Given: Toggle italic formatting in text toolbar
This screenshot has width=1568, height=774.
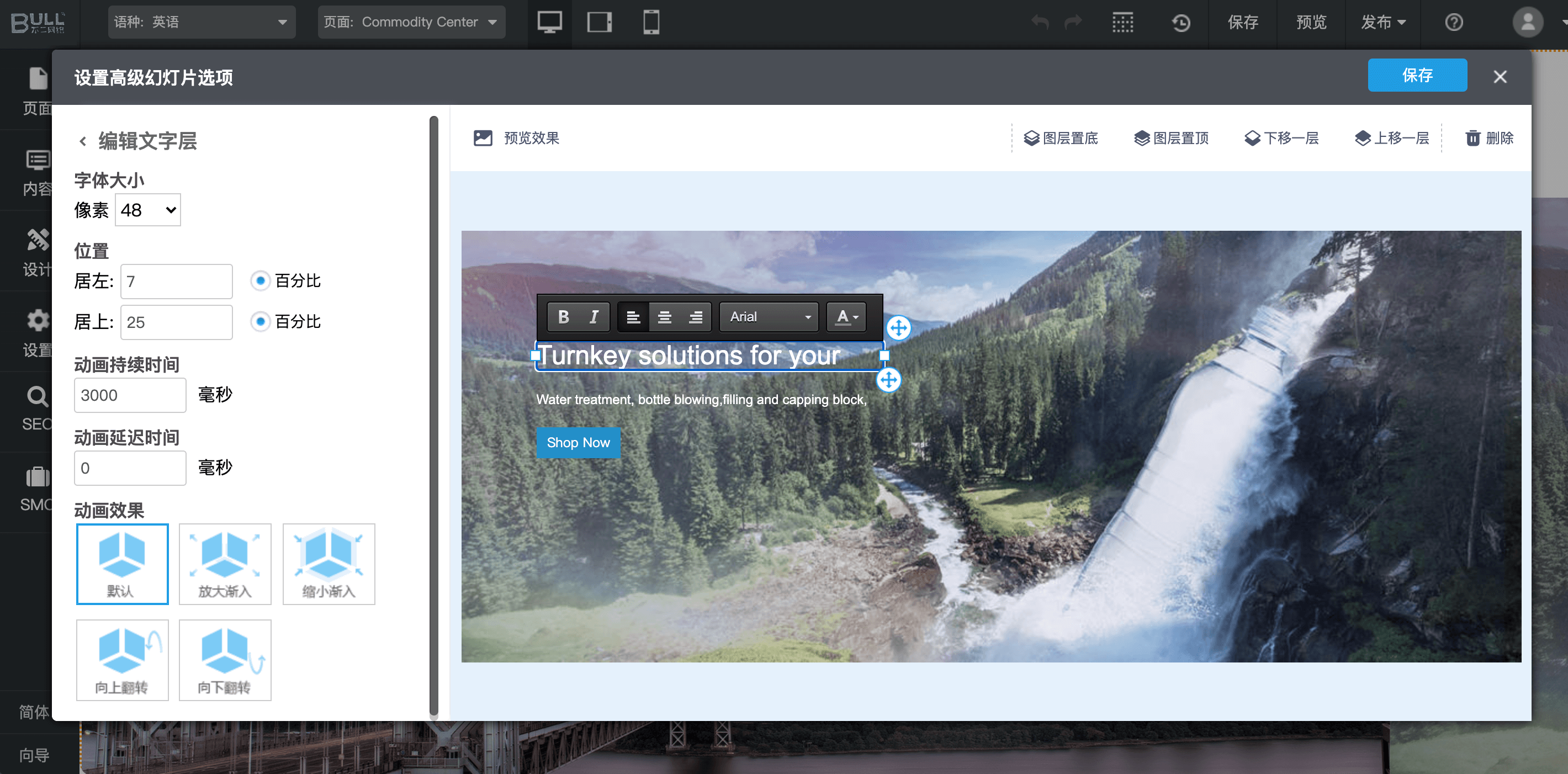Looking at the screenshot, I should coord(594,316).
